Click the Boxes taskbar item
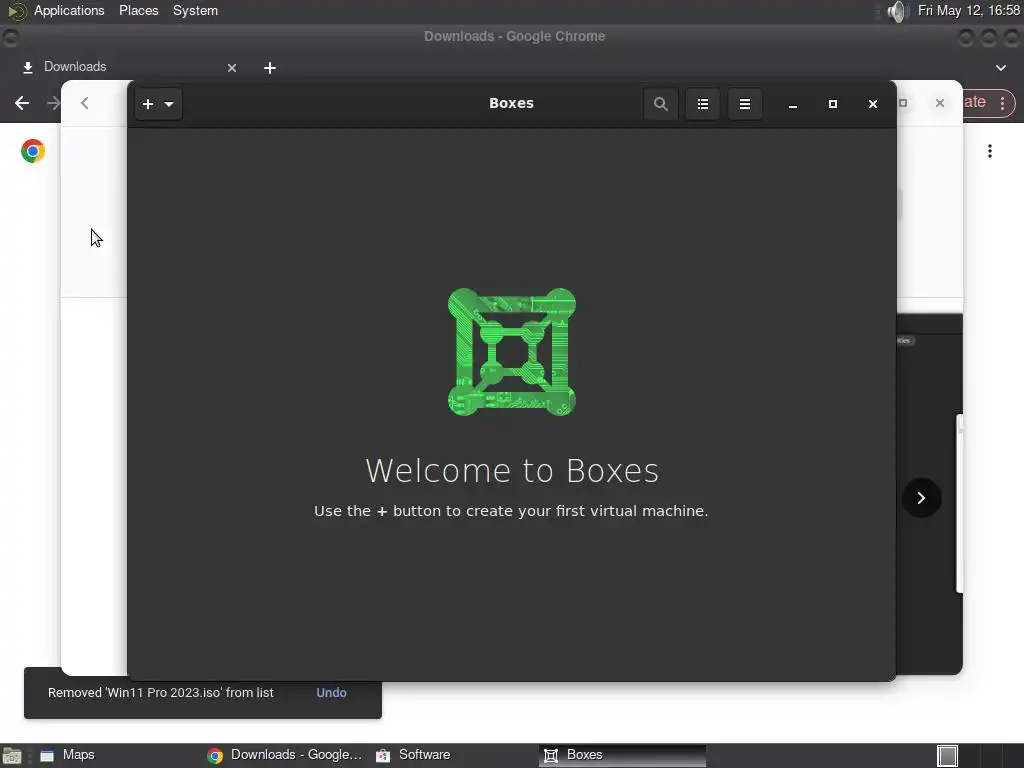The width and height of the screenshot is (1024, 768). [622, 755]
